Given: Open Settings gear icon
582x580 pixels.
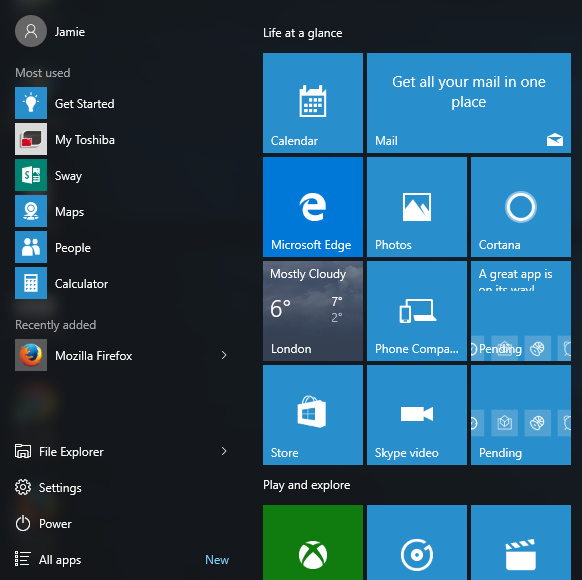Looking at the screenshot, I should tap(23, 487).
